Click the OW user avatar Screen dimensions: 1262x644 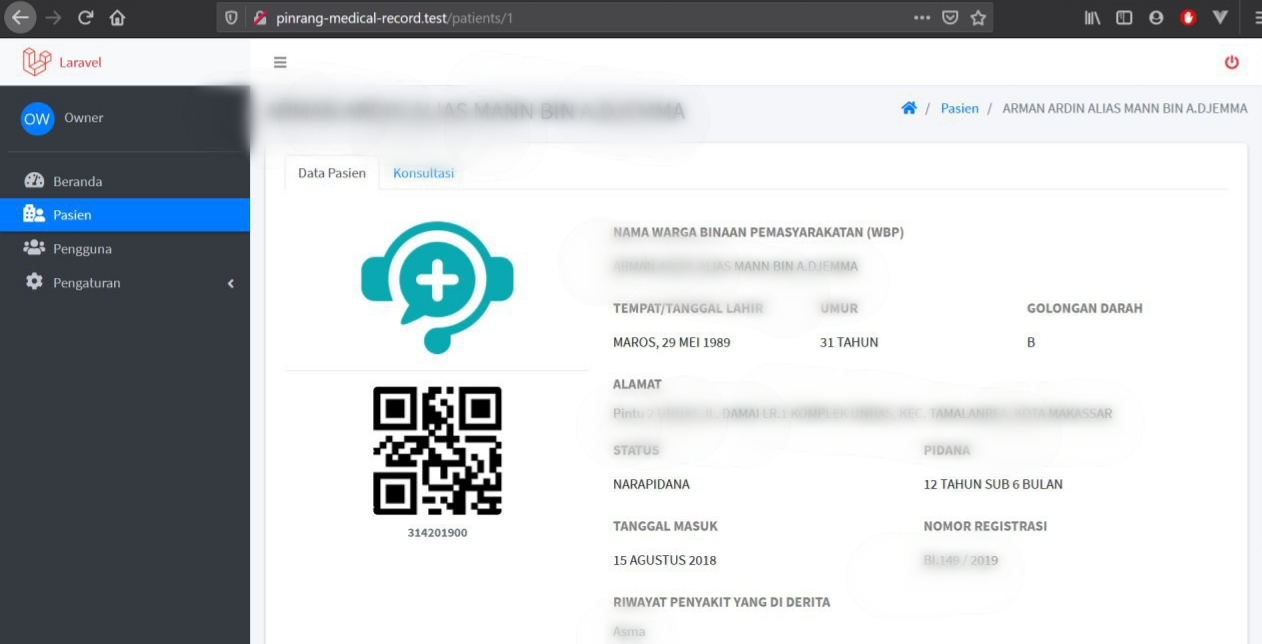tap(37, 118)
